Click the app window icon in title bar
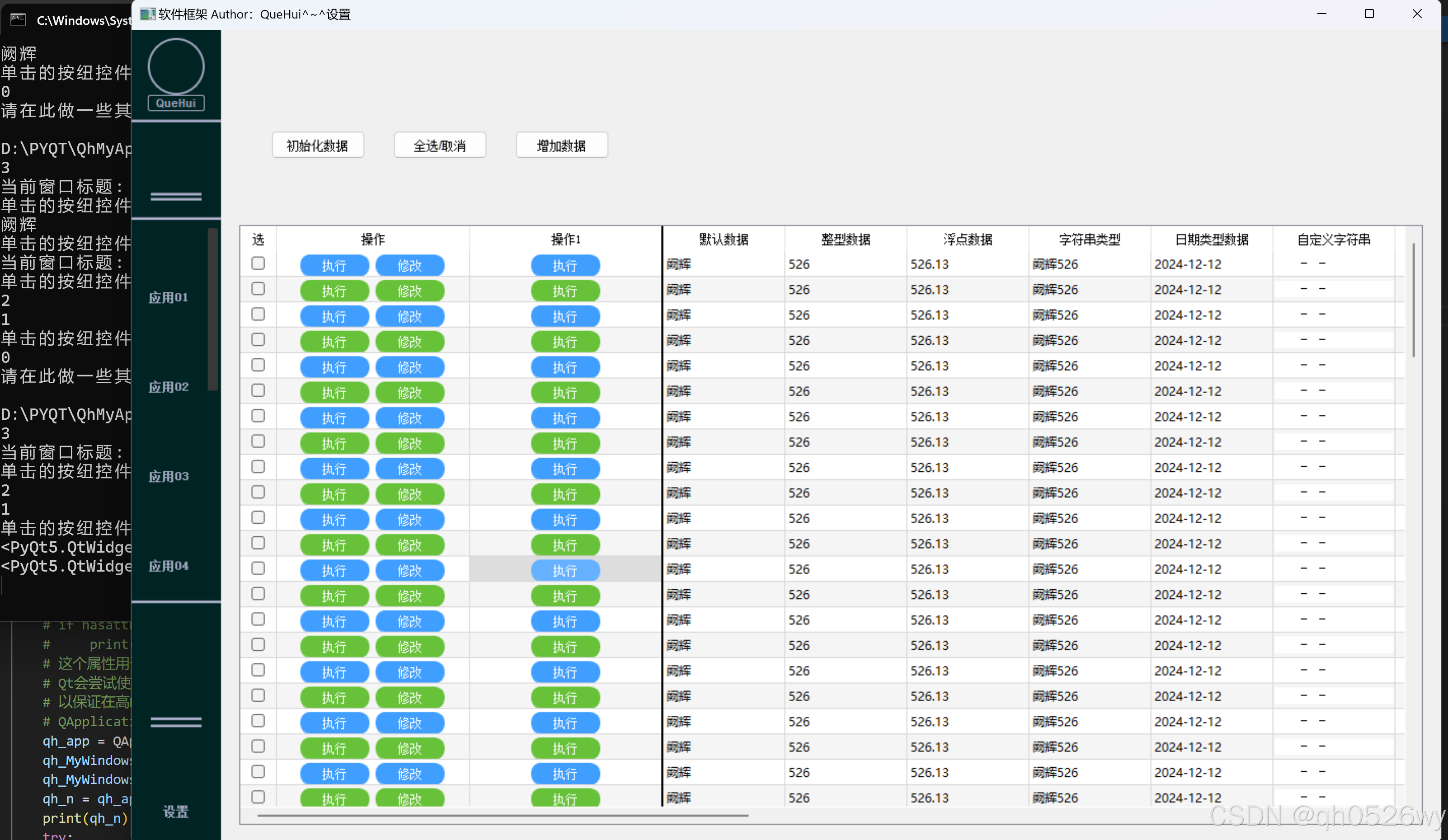This screenshot has height=840, width=1448. 147,14
